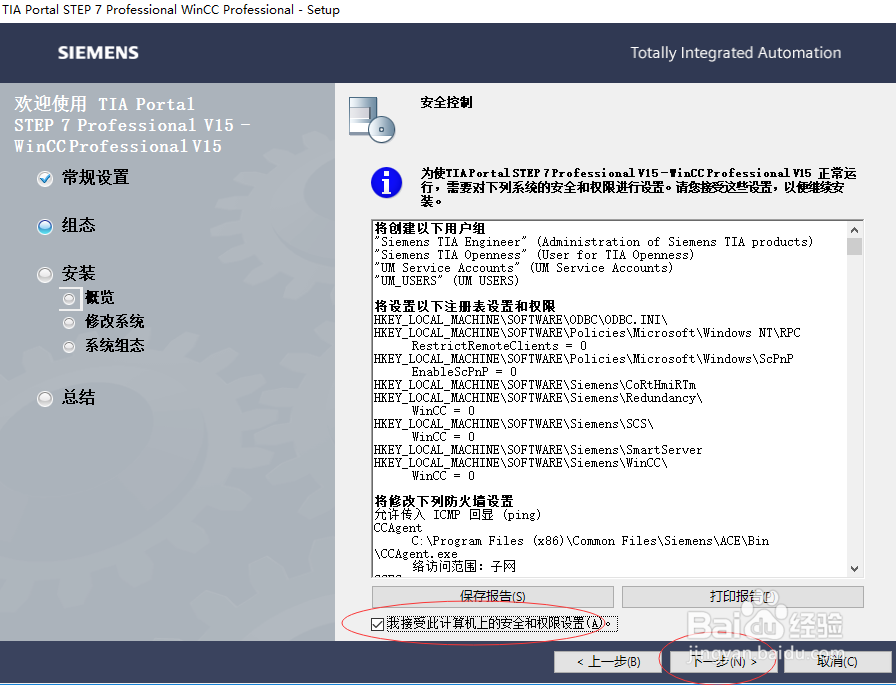
Task: Click the 将设置以下注册表设置和权限 heading
Action: (x=465, y=306)
